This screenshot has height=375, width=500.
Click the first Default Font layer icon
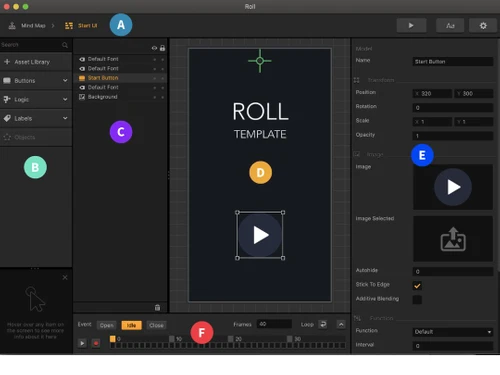click(x=82, y=59)
